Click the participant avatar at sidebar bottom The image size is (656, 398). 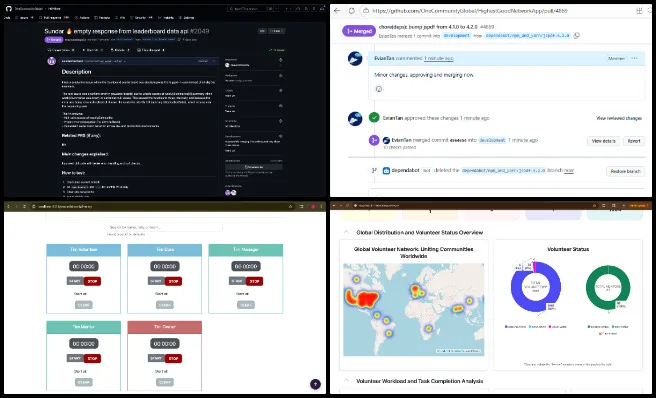(228, 193)
